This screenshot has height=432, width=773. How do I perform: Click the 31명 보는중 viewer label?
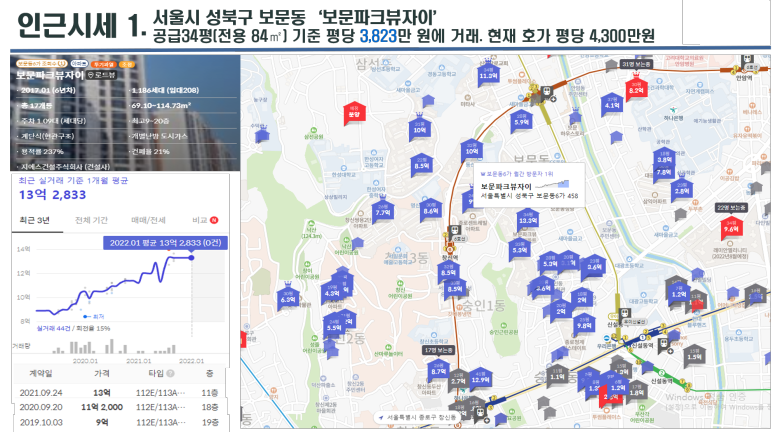[x=636, y=64]
